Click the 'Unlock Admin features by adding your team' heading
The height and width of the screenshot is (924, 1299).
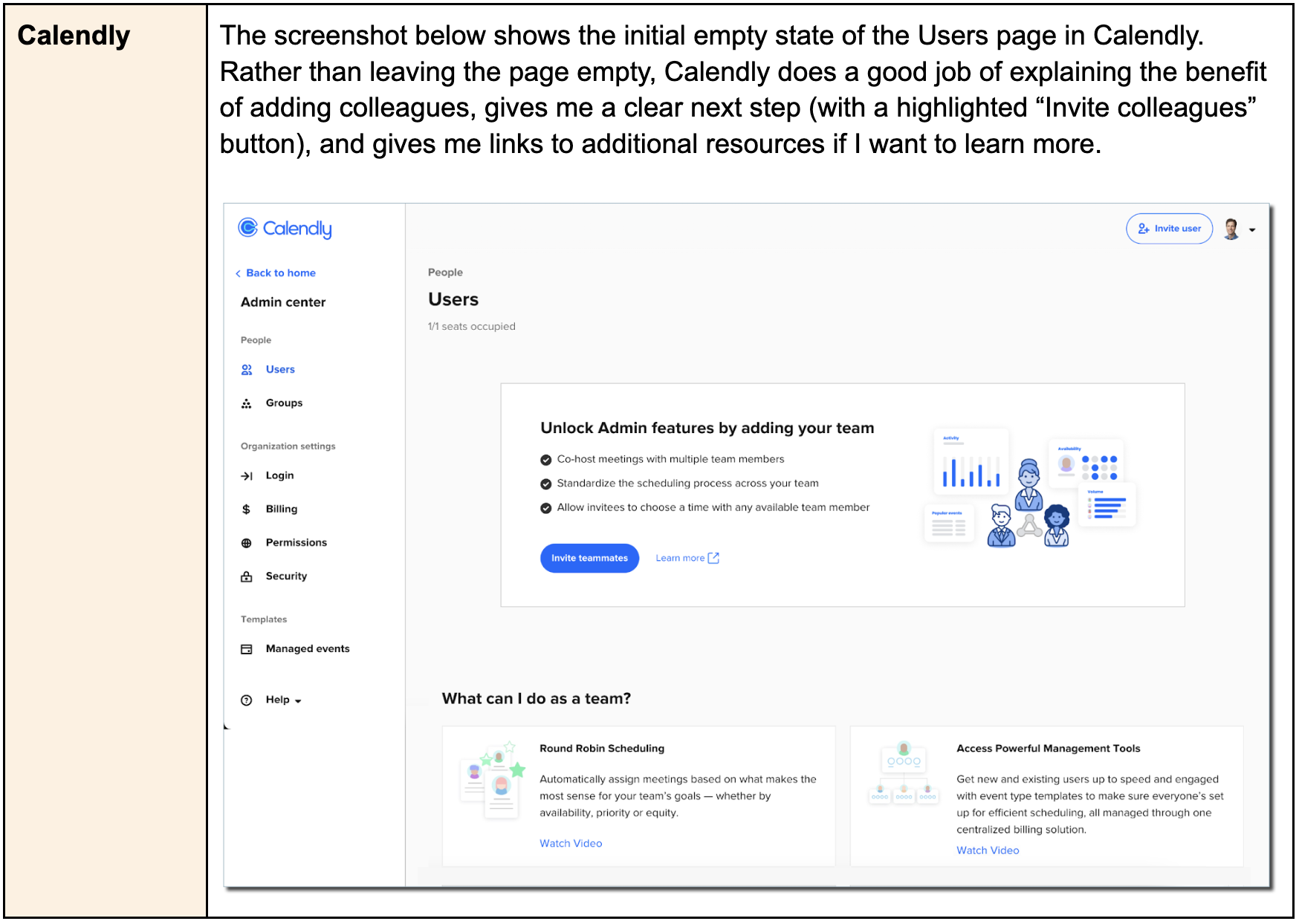tap(707, 429)
